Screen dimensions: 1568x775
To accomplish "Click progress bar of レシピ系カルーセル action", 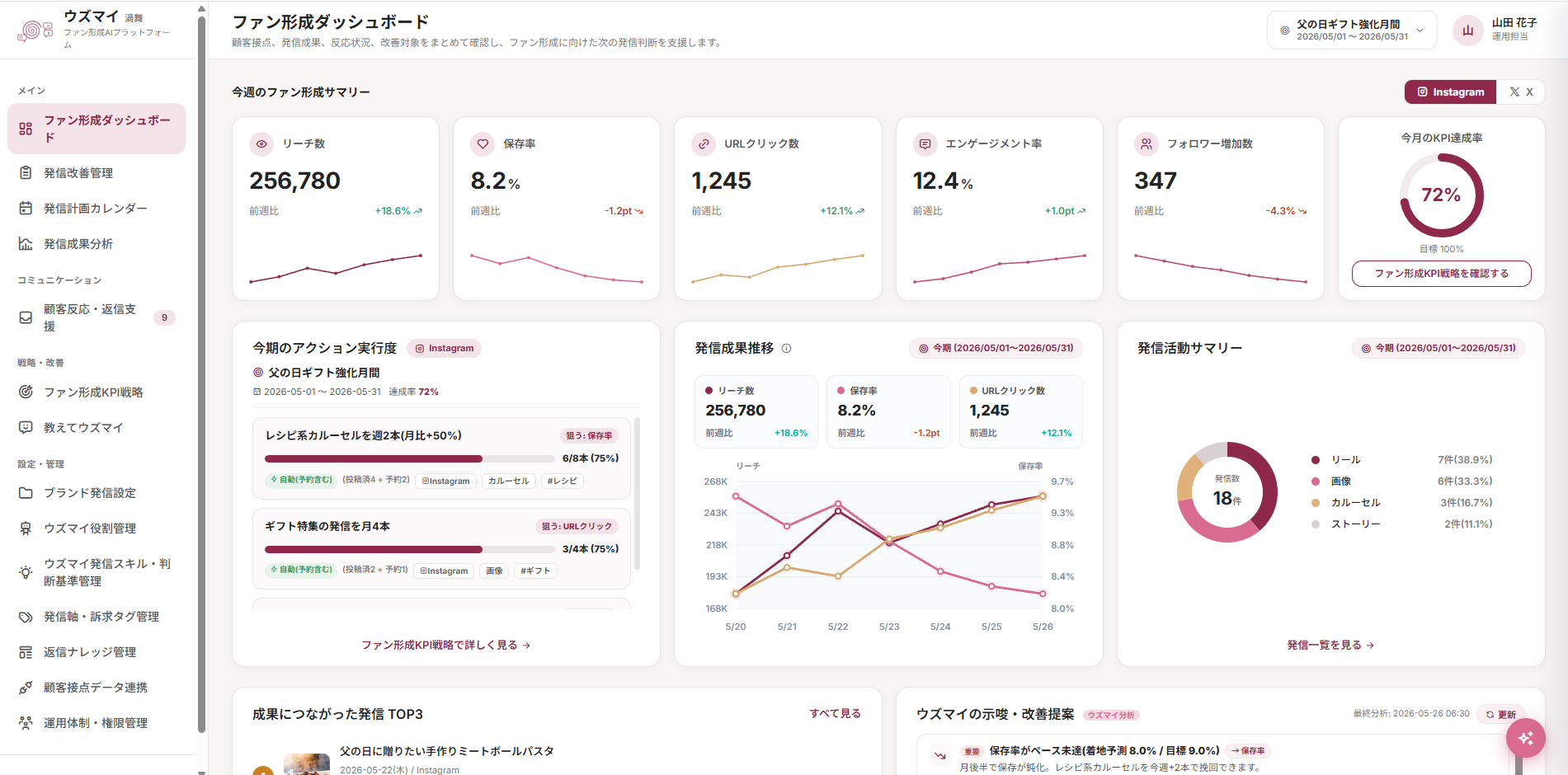I will coord(409,459).
